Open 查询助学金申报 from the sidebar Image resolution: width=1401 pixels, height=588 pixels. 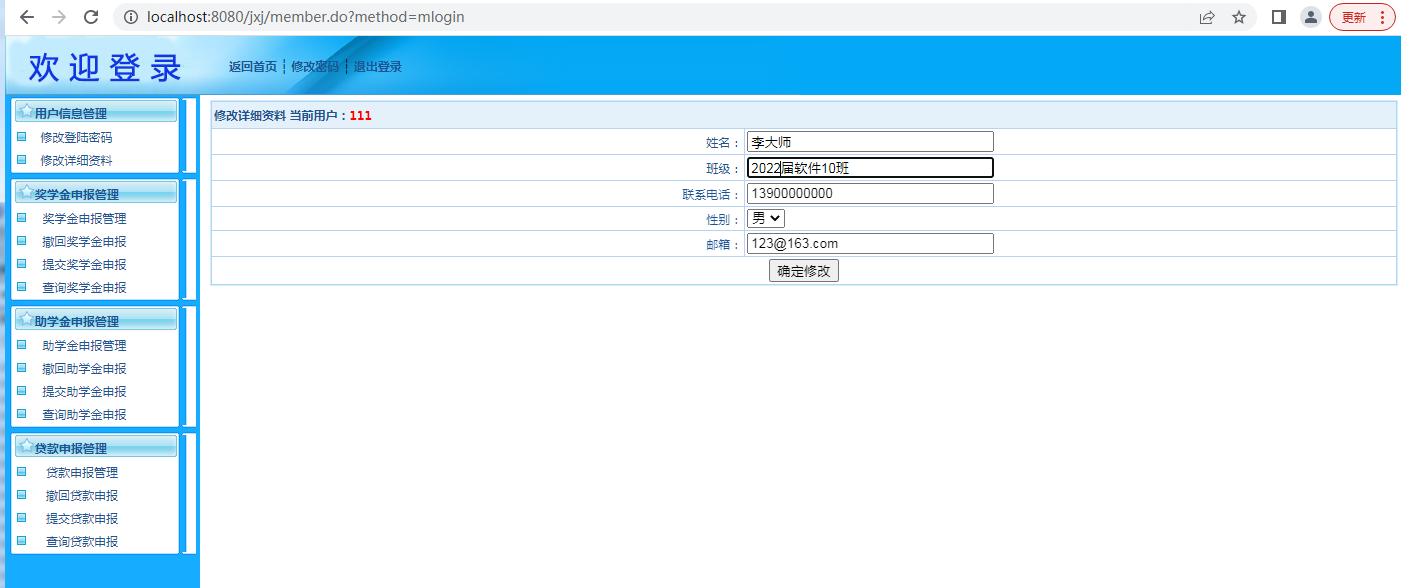(84, 415)
